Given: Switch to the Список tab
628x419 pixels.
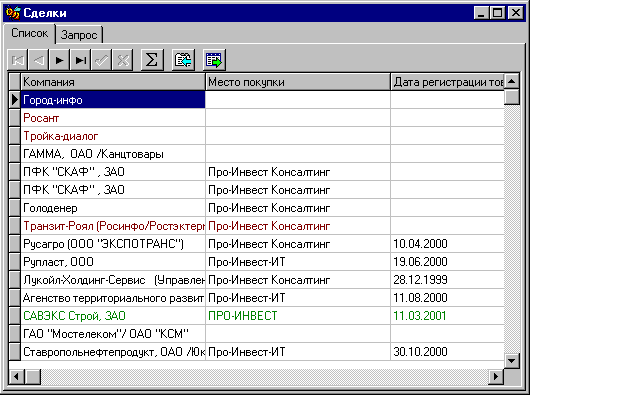Looking at the screenshot, I should click(29, 33).
